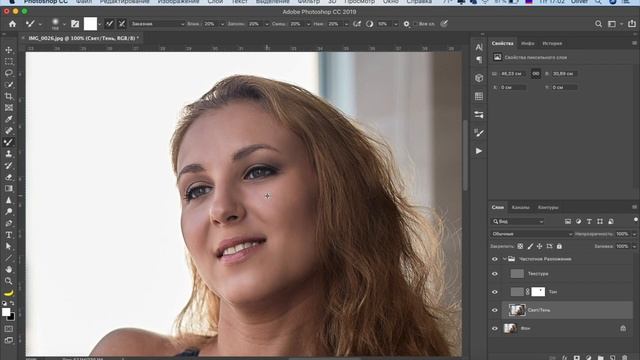This screenshot has height=360, width=640.
Task: Click the search icon in the options bar
Action: pyautogui.click(x=598, y=24)
